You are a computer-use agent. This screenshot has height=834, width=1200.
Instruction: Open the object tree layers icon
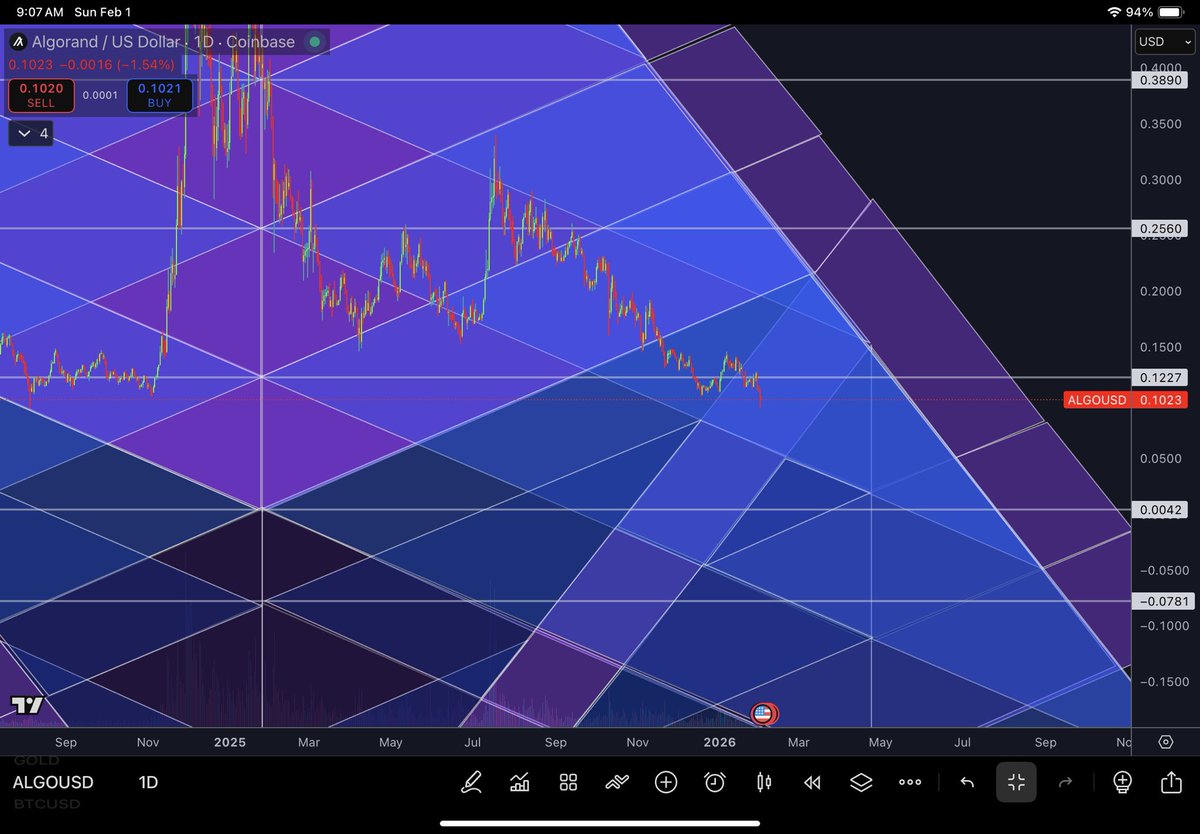861,782
